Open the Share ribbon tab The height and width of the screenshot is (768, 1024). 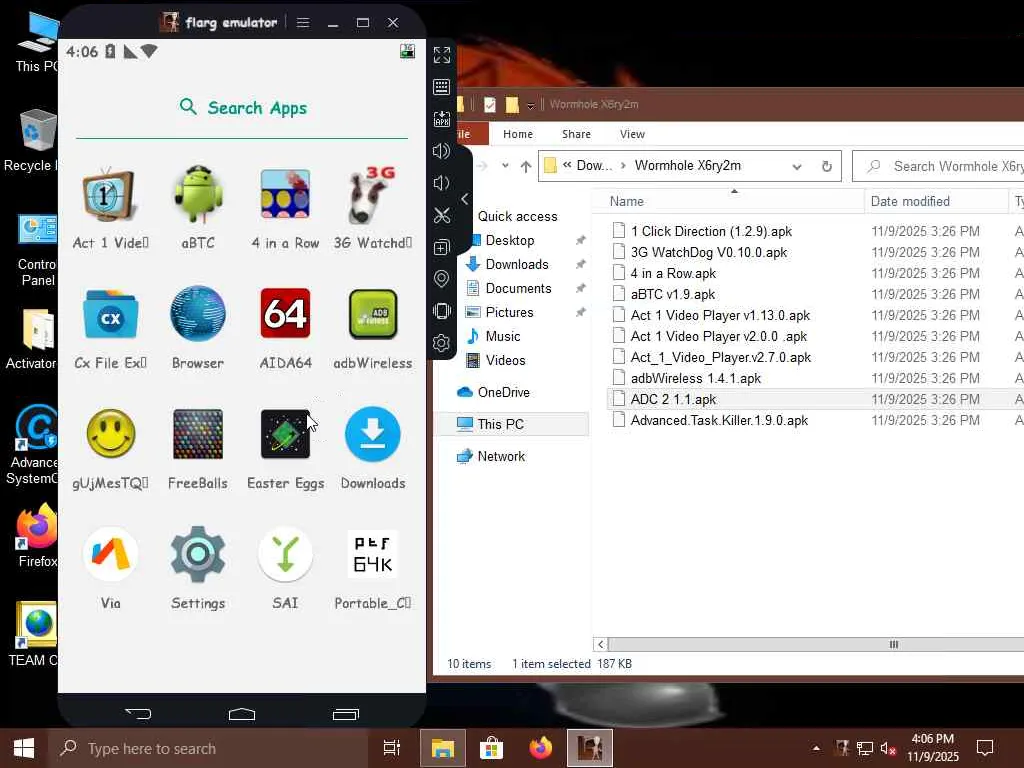(576, 134)
